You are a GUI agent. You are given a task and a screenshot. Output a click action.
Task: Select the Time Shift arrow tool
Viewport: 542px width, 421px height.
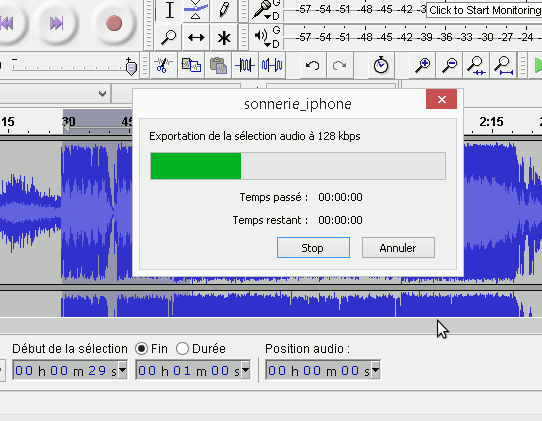pos(196,37)
